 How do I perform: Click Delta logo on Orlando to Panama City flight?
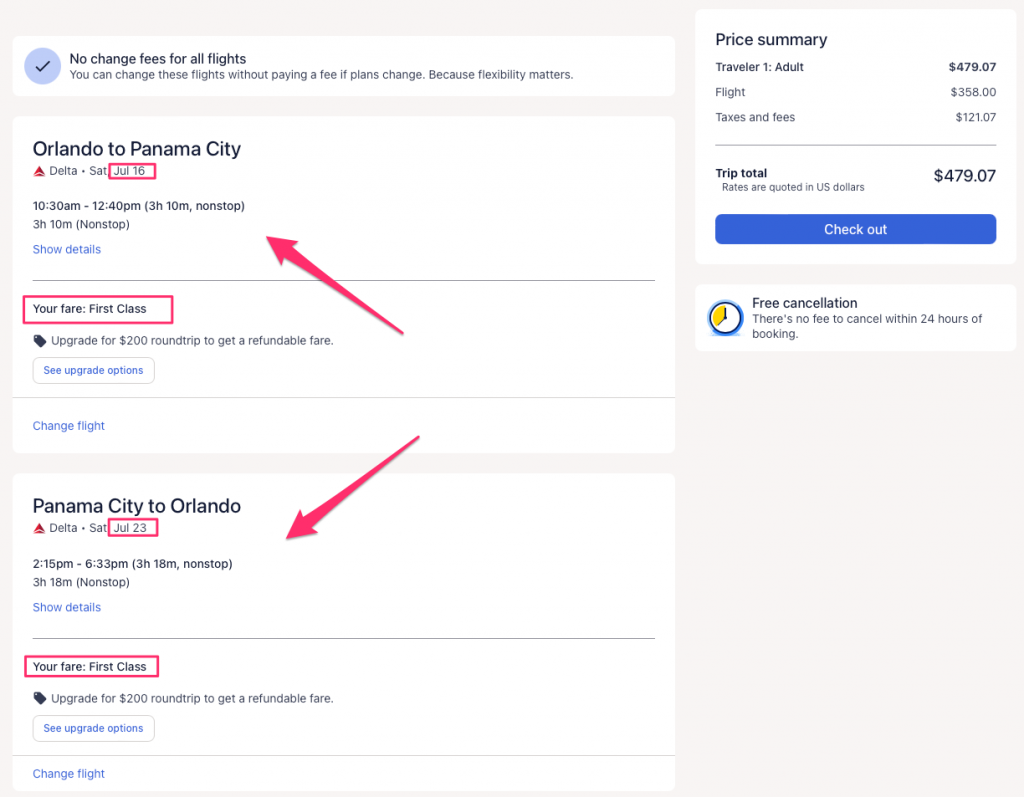40,171
